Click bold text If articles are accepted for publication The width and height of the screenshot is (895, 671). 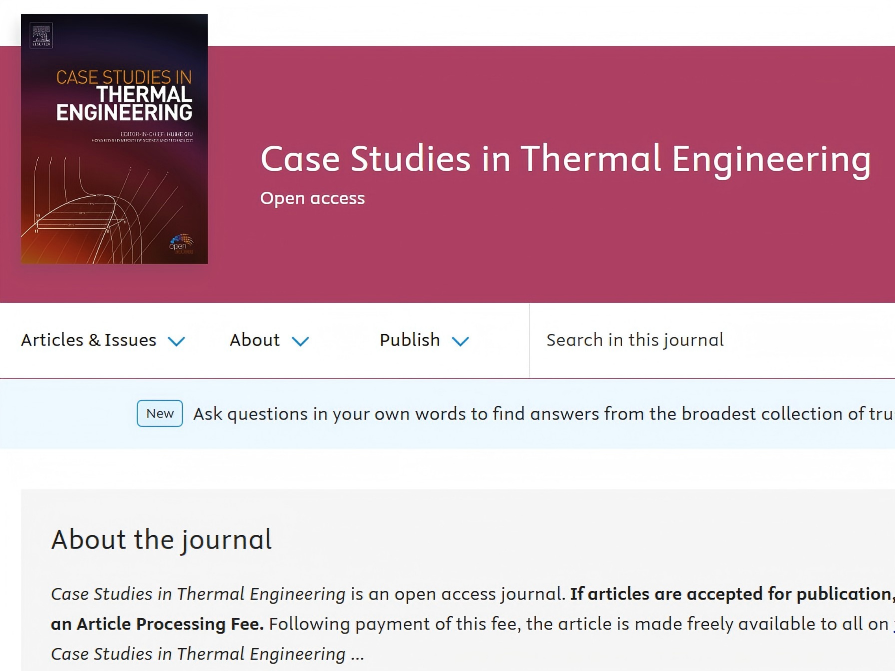point(732,595)
